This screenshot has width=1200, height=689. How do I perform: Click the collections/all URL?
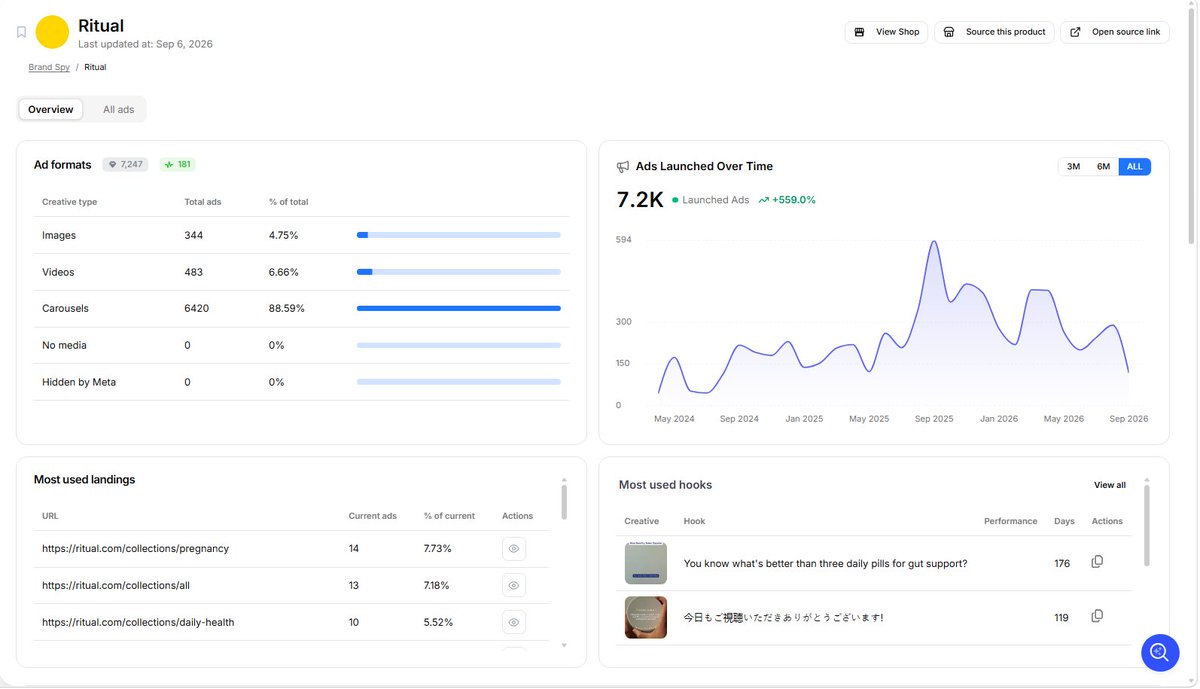(116, 585)
